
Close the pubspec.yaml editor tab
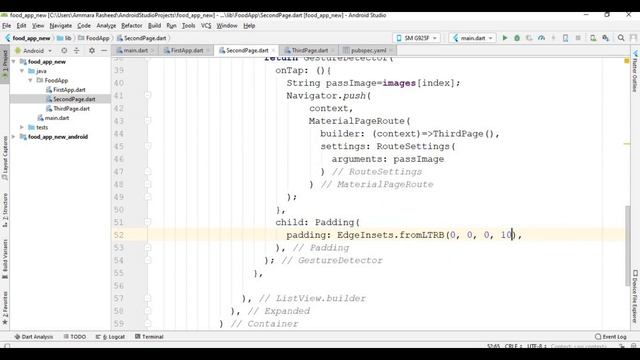(391, 51)
